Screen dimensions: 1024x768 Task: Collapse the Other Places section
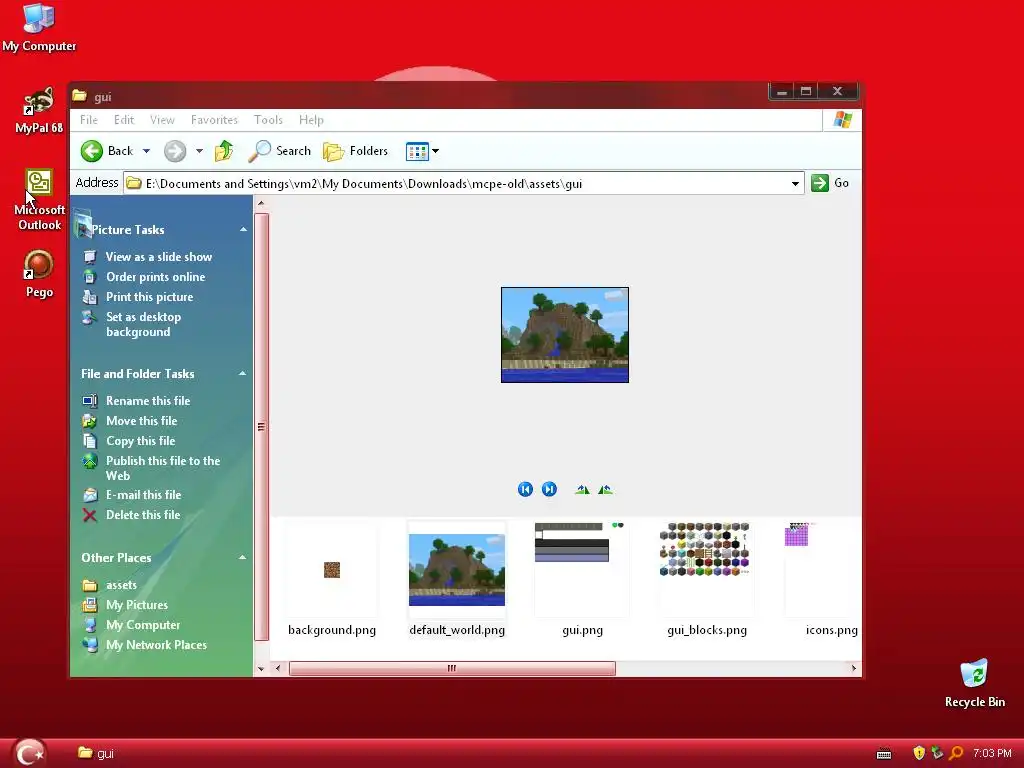click(242, 558)
